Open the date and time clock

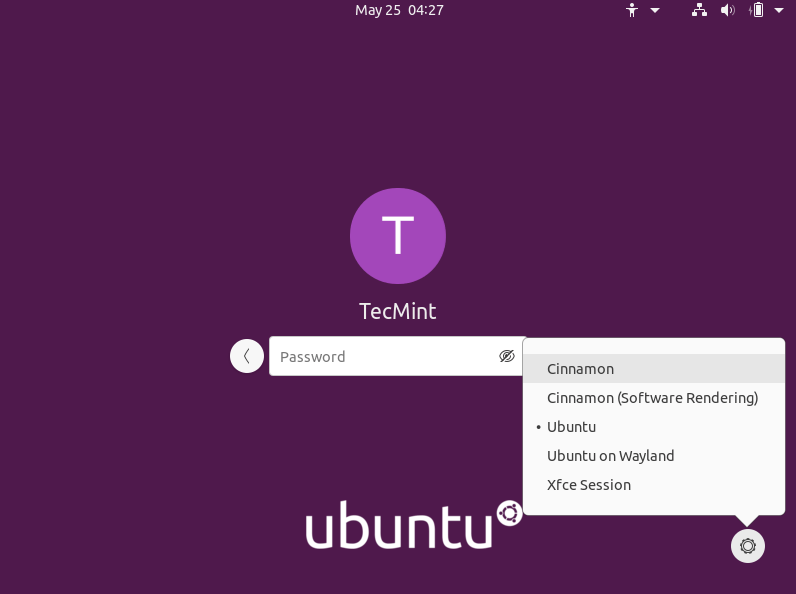[x=399, y=10]
